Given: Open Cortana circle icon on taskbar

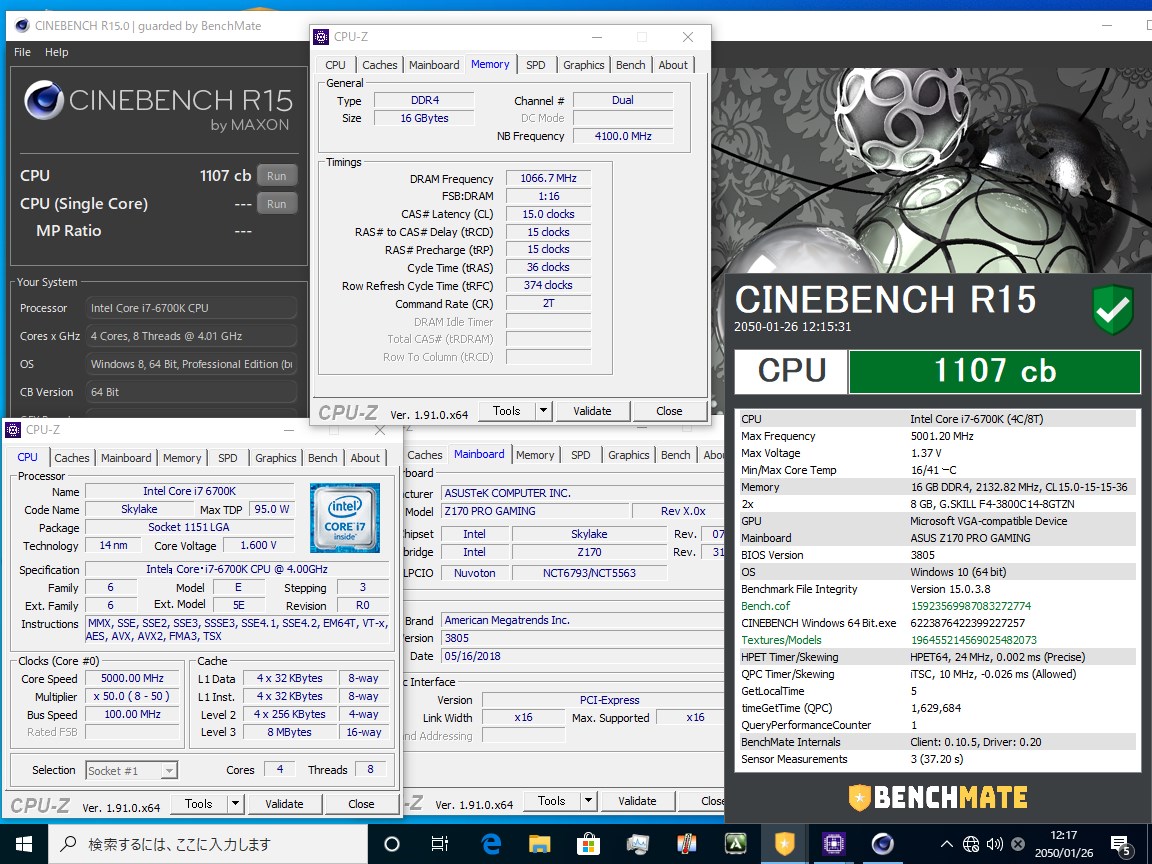Looking at the screenshot, I should [392, 844].
